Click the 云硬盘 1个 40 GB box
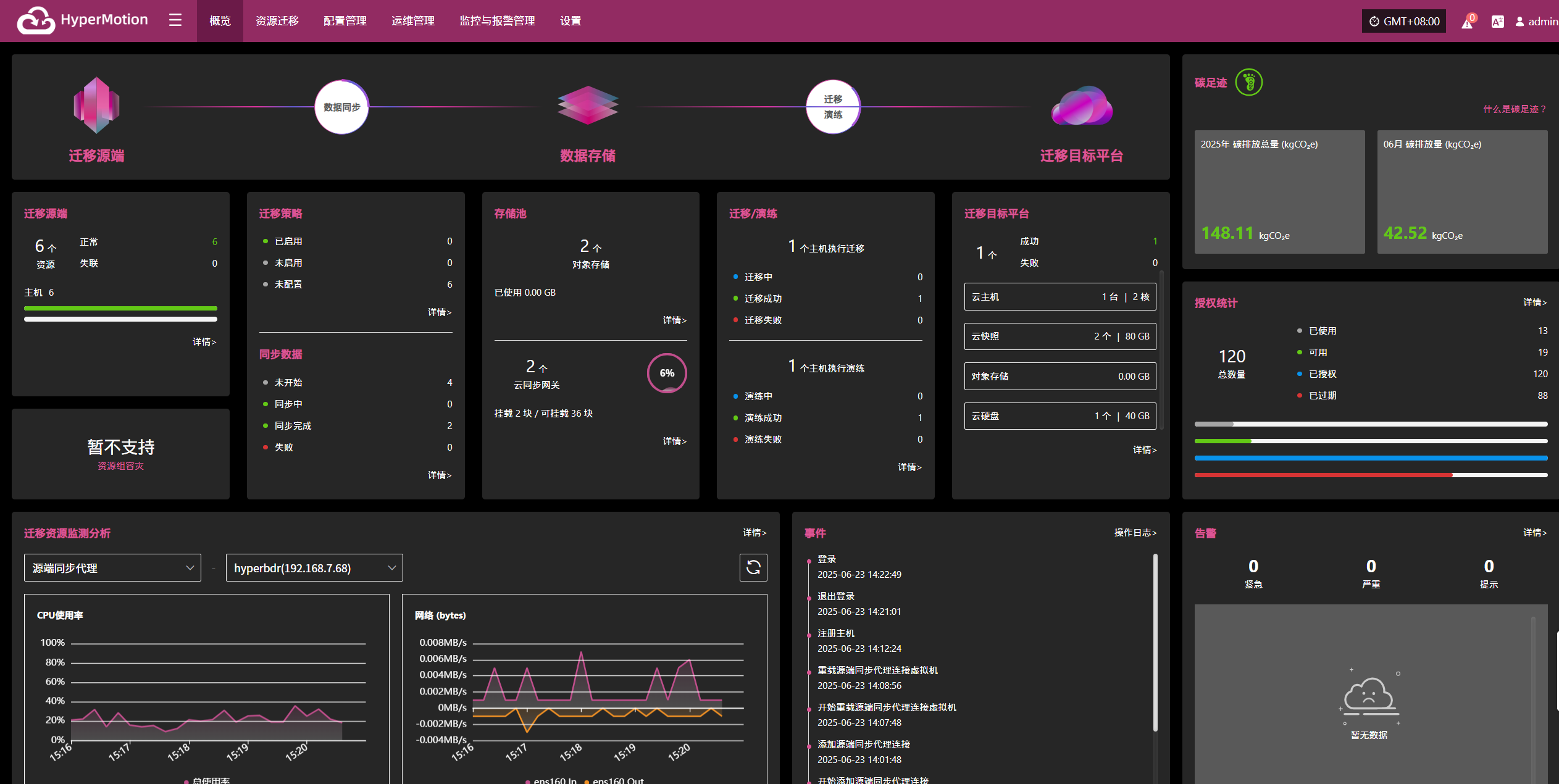The height and width of the screenshot is (784, 1559). coord(1060,416)
